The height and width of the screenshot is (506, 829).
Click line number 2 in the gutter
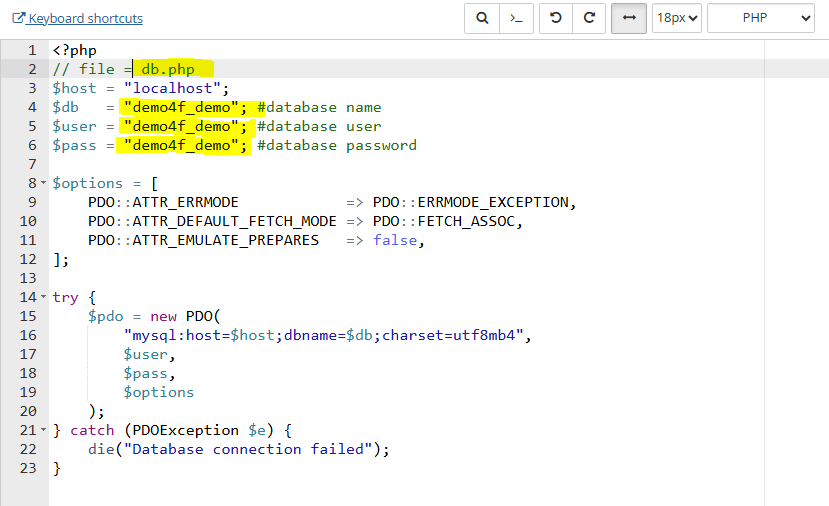(32, 69)
